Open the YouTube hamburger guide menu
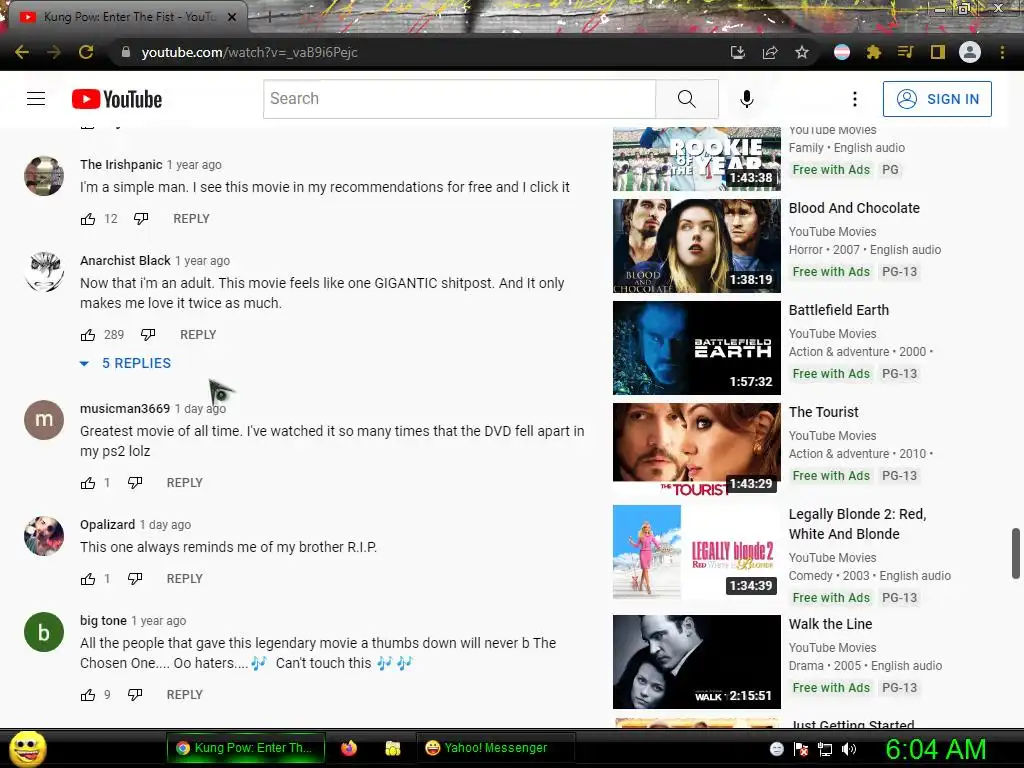The width and height of the screenshot is (1024, 768). tap(36, 99)
